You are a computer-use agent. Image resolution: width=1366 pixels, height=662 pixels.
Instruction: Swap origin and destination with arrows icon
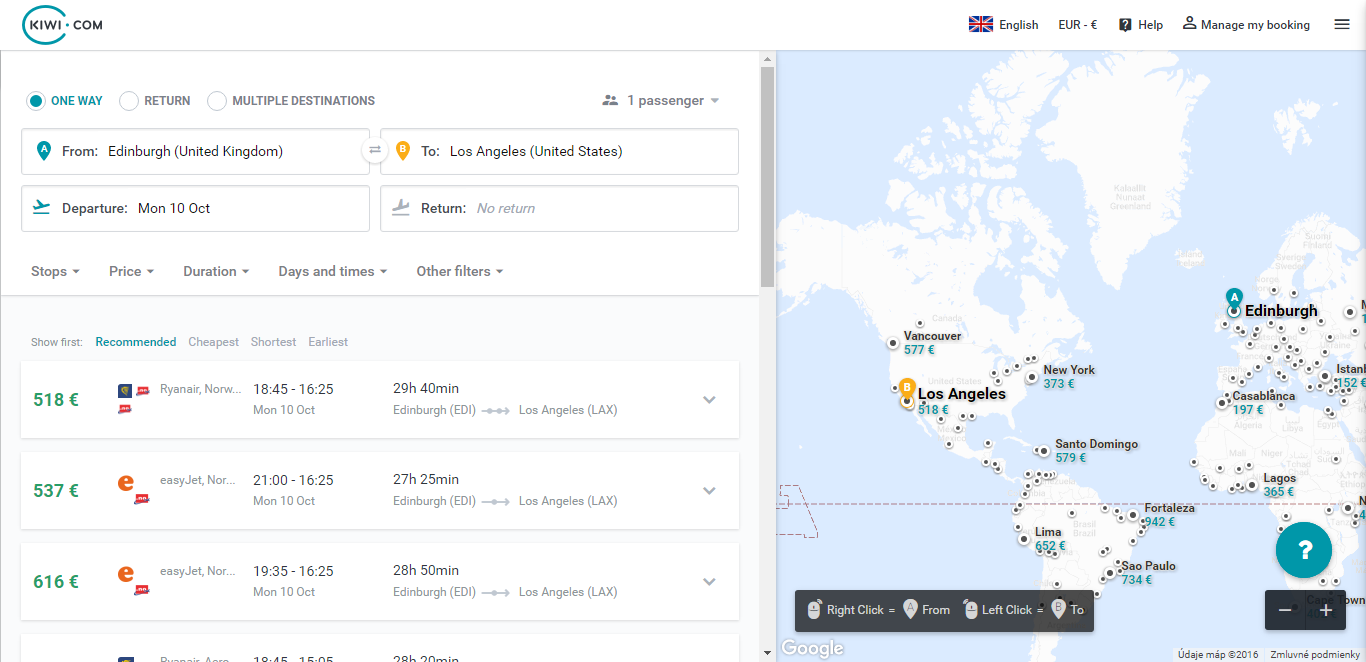(x=375, y=151)
